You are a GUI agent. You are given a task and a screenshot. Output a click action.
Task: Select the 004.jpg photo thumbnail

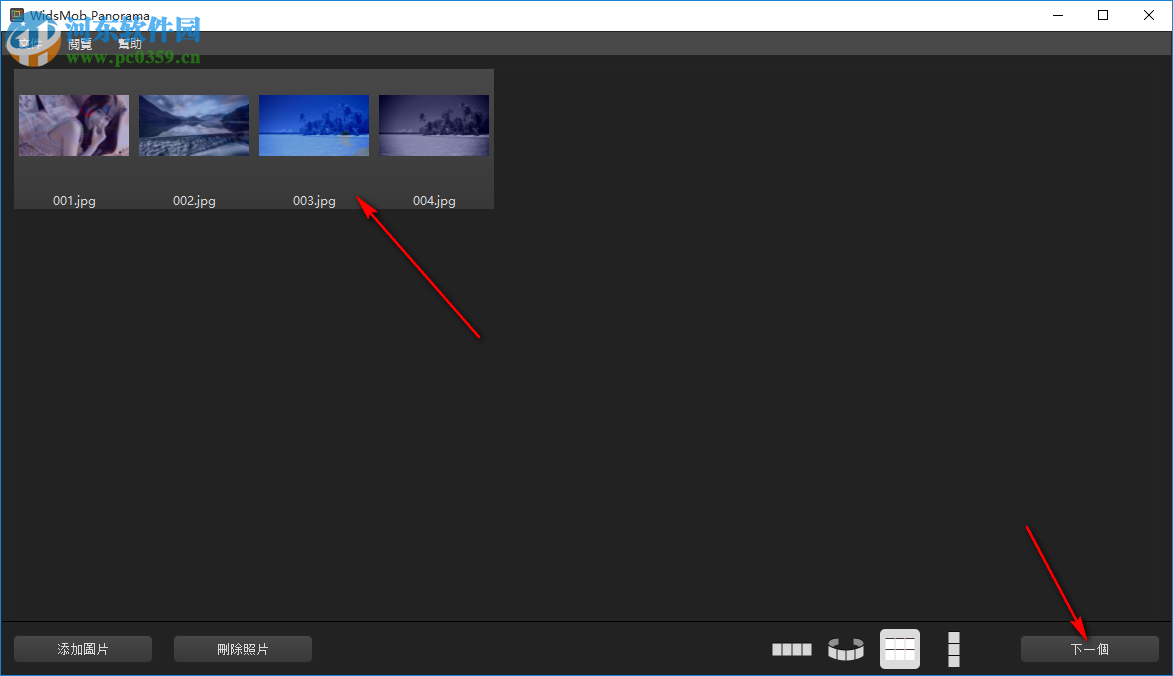pos(433,125)
